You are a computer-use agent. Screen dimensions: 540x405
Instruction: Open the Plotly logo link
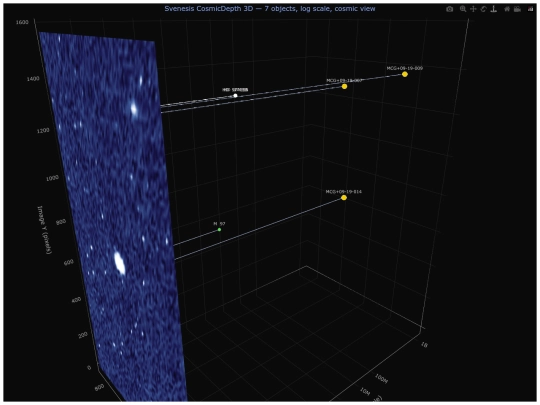coord(530,9)
